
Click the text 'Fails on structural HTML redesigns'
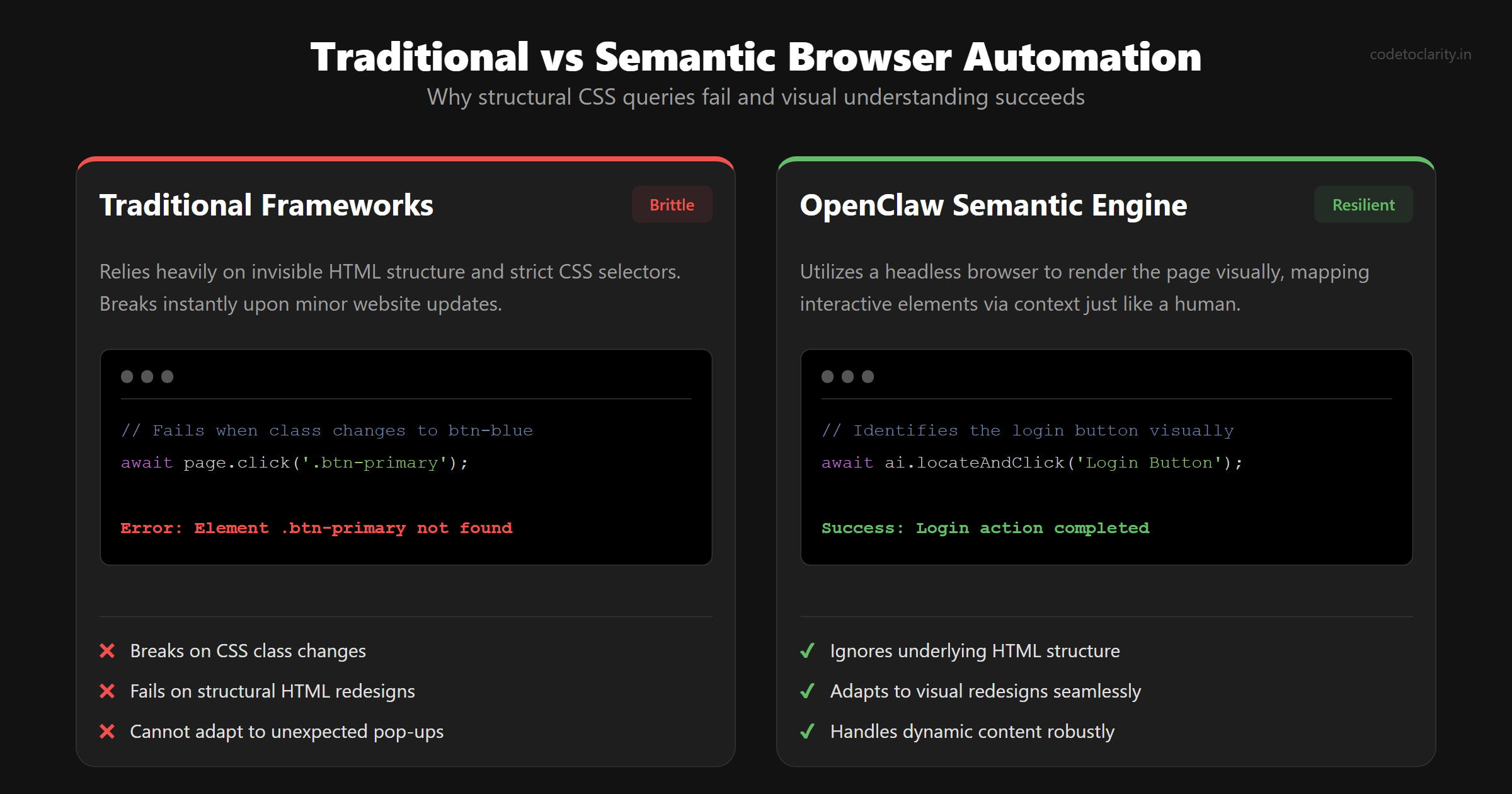point(273,691)
